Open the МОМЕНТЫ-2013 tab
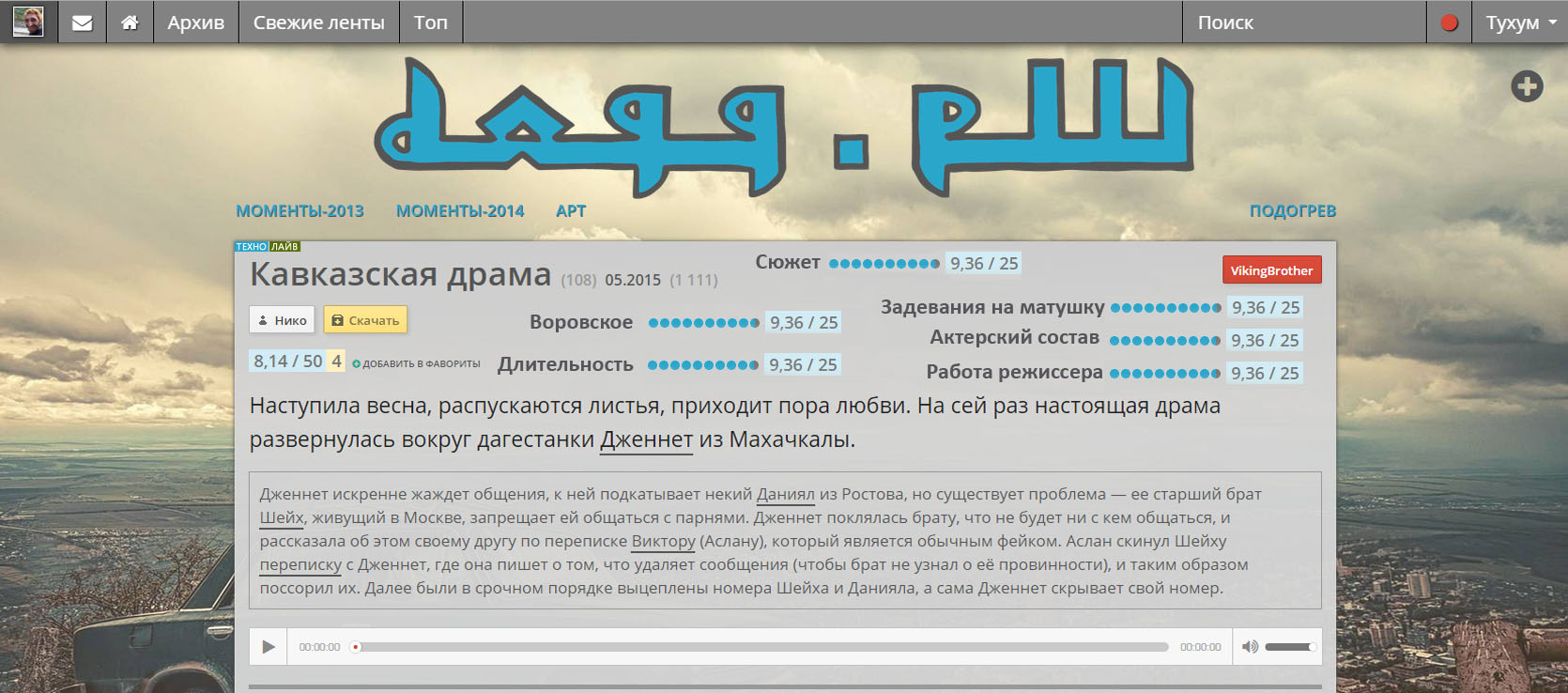Screen dimensions: 1568x693 point(300,211)
